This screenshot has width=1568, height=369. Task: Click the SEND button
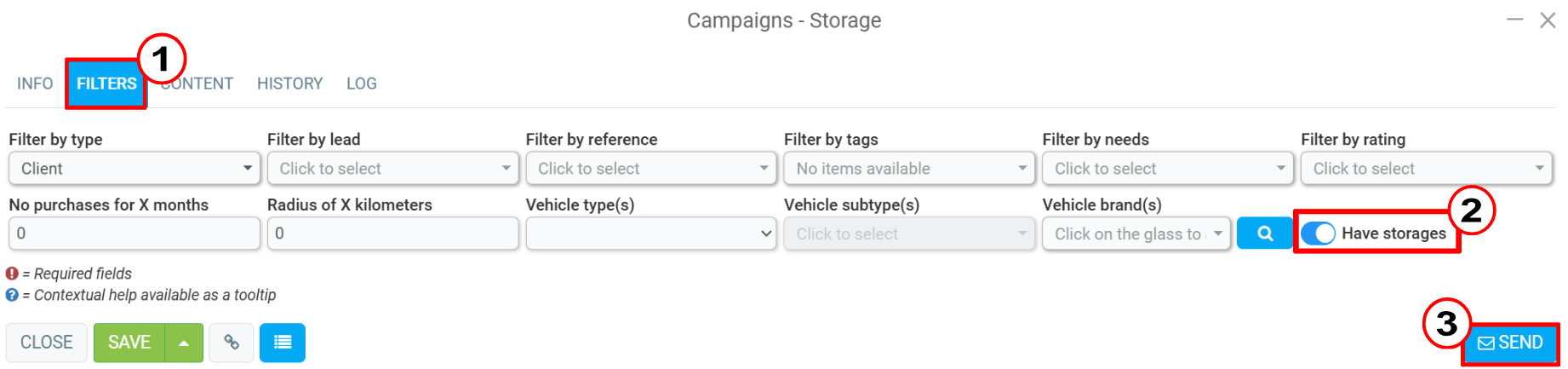(1511, 343)
